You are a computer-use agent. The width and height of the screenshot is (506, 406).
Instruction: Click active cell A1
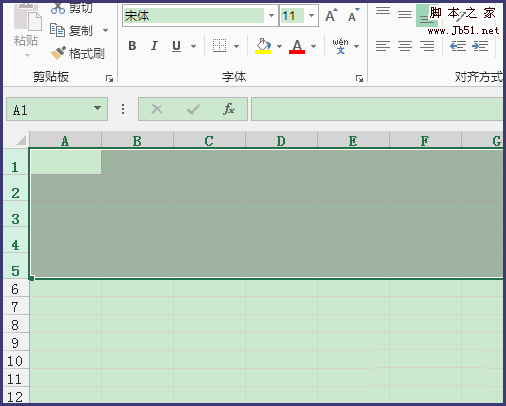(x=66, y=162)
